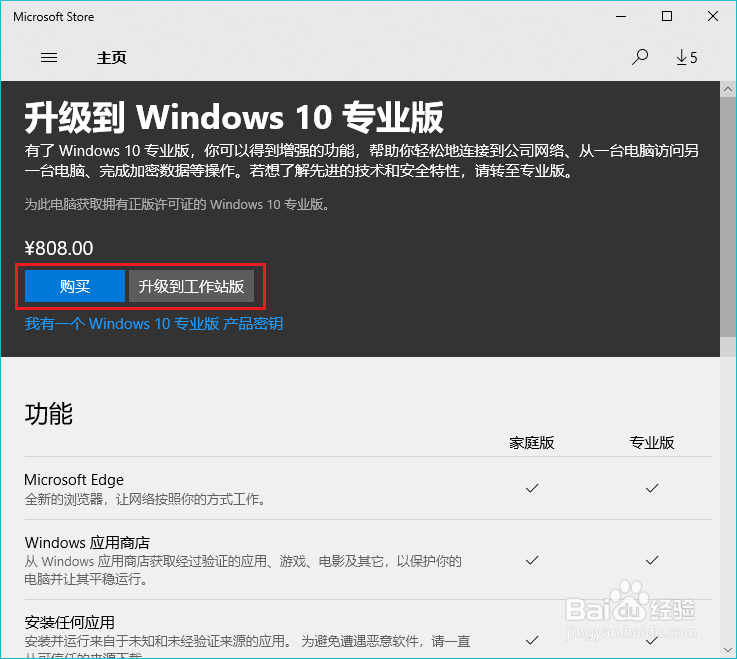Click the Microsoft Edge 家庭版 checkmark
Image resolution: width=737 pixels, height=659 pixels.
[x=532, y=488]
